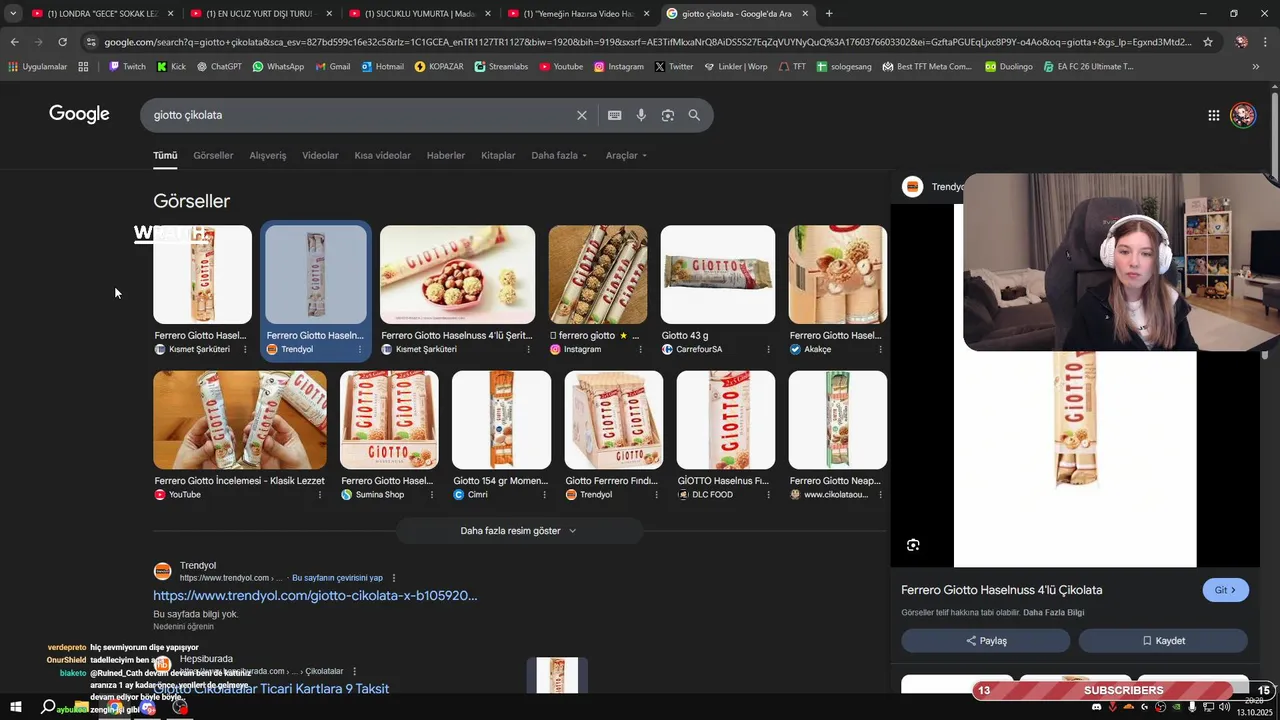Screen dimensions: 1280x720
Task: Select the Ferrero Giotto İncelemesi YouTube thumbnail
Action: (240, 420)
